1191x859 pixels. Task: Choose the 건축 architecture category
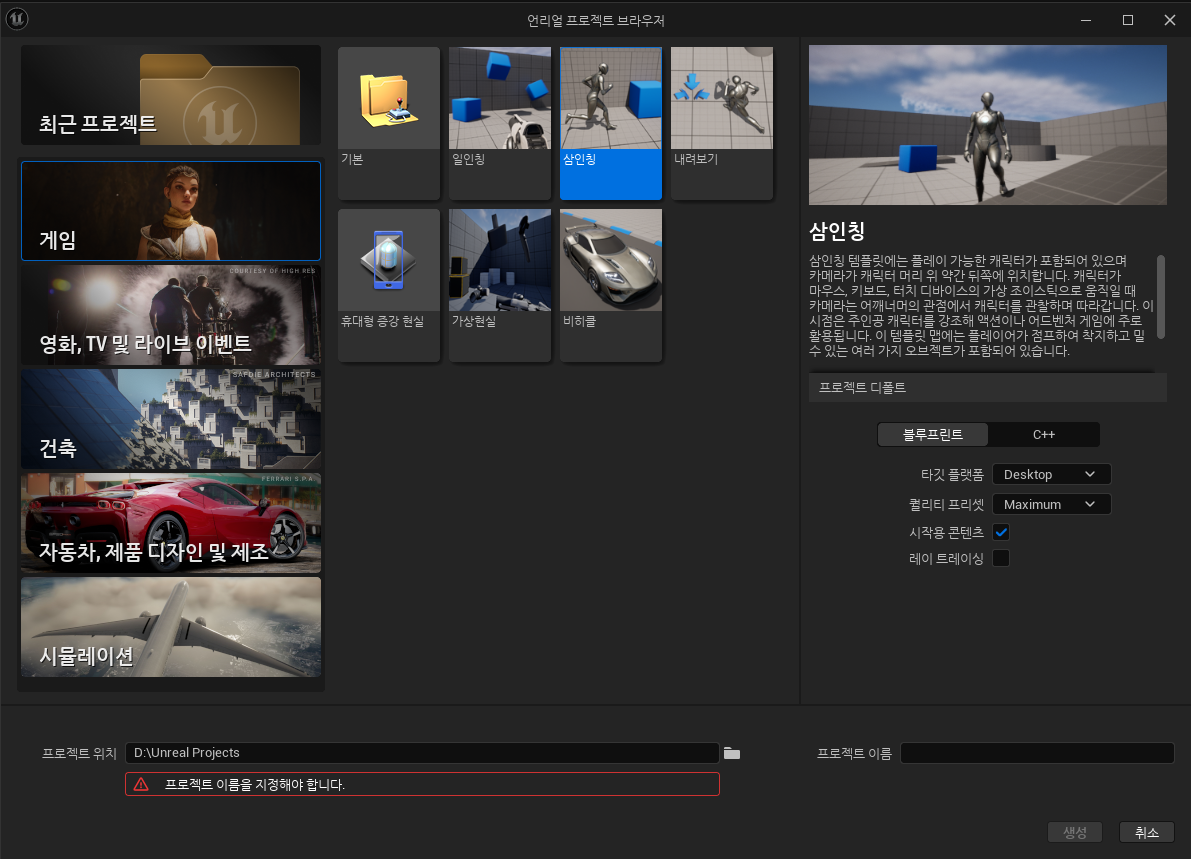(x=171, y=418)
